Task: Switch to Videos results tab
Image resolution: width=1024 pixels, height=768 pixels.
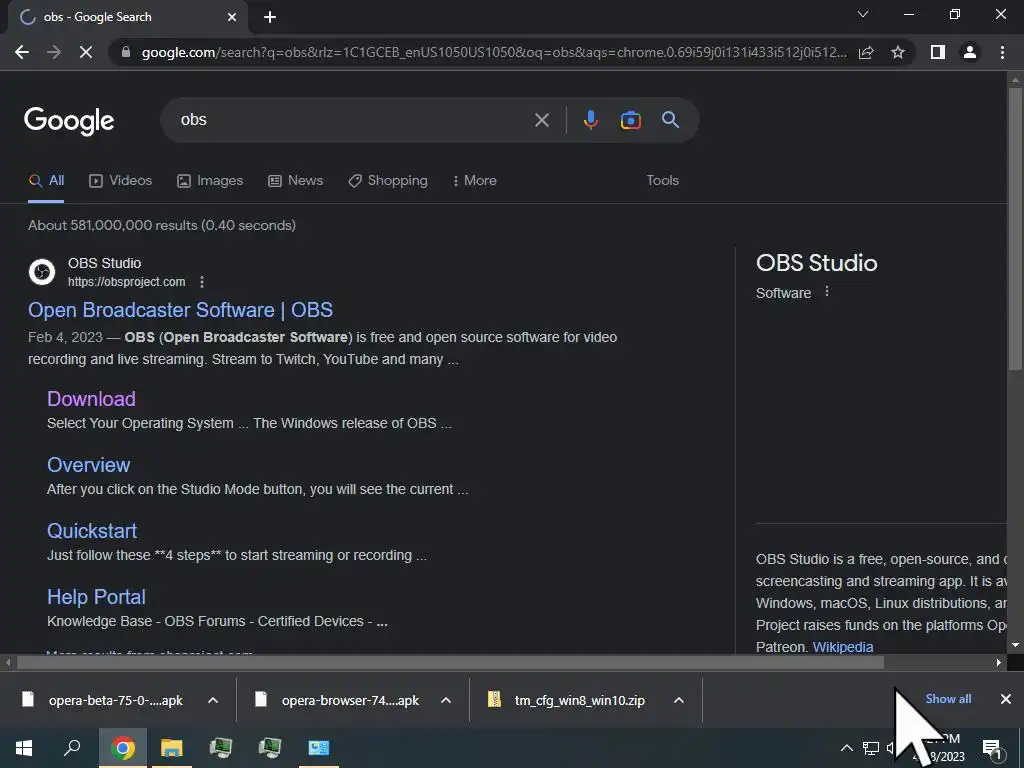Action: 120,181
